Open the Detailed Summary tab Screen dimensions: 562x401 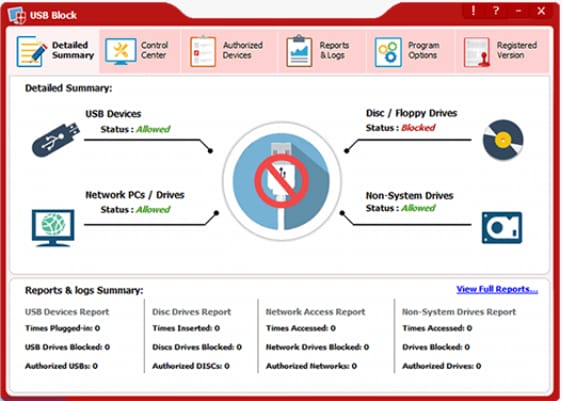click(x=54, y=51)
